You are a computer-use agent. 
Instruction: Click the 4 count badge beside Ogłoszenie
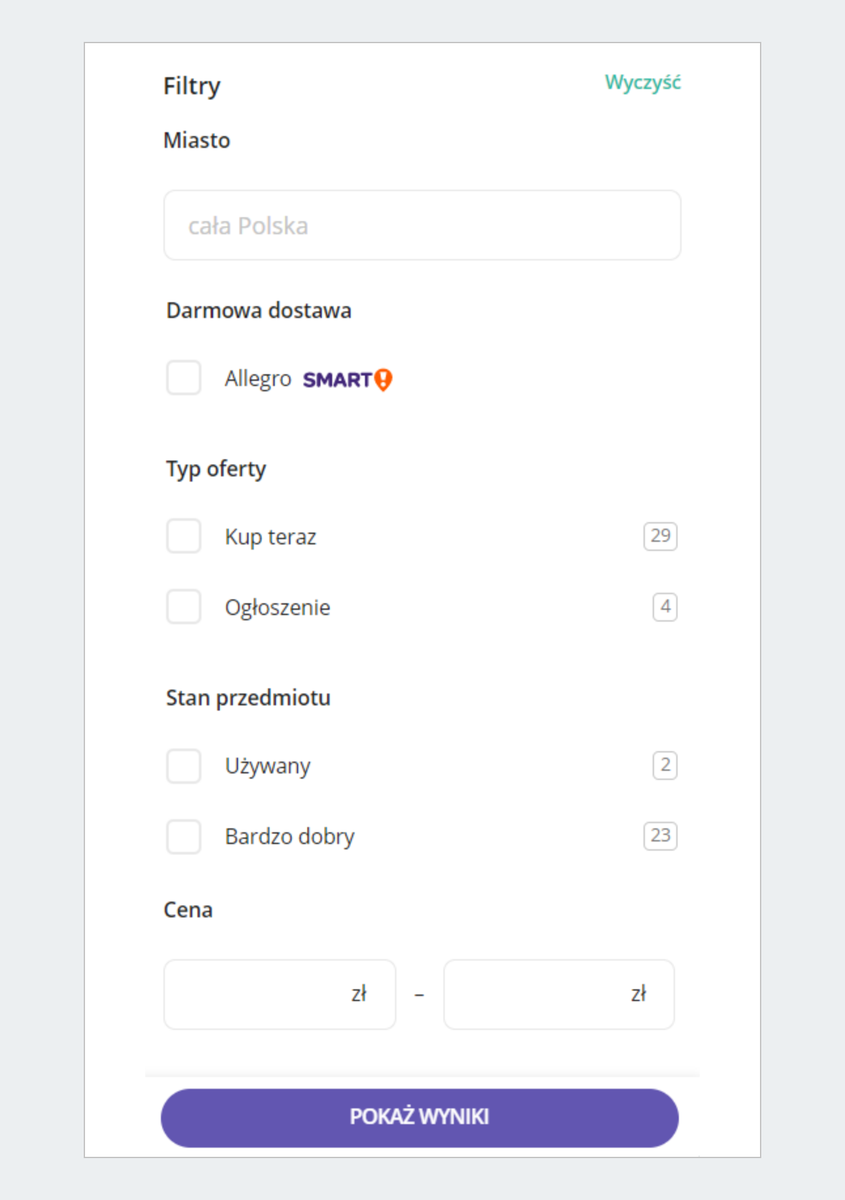pos(664,607)
